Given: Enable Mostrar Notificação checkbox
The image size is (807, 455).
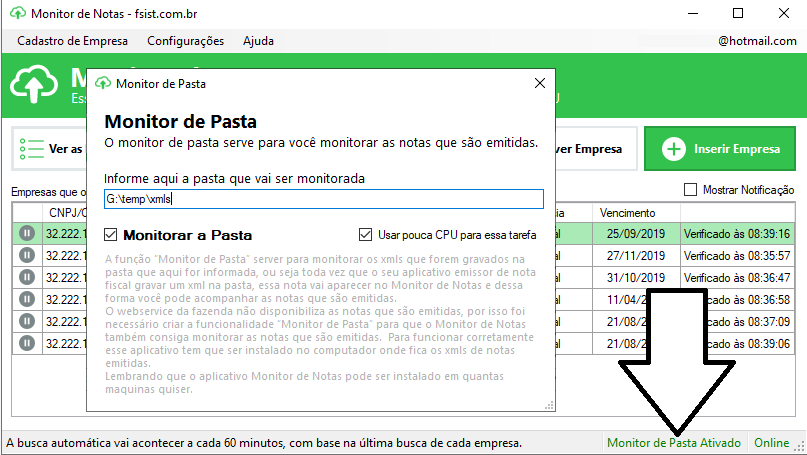Looking at the screenshot, I should 690,189.
